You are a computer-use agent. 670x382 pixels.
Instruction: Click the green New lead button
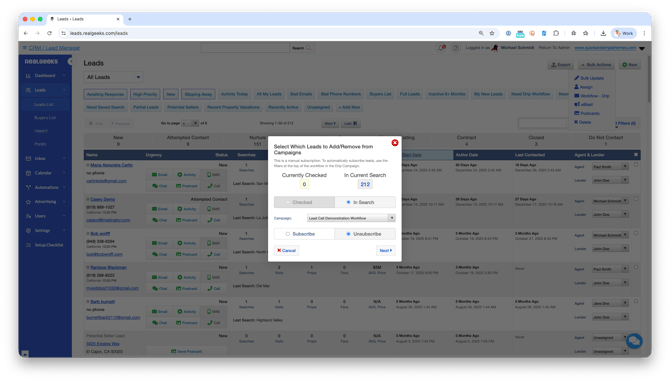point(629,65)
